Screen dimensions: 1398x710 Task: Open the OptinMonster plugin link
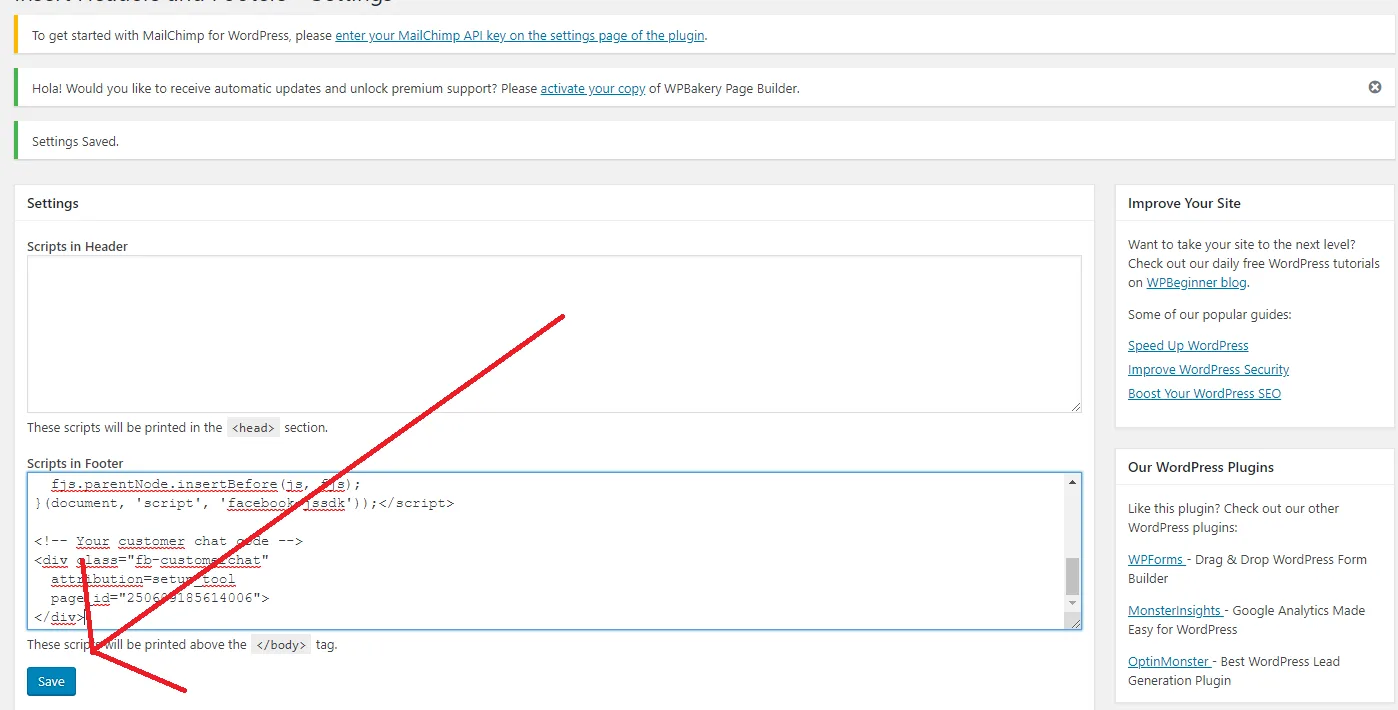[x=1170, y=661]
